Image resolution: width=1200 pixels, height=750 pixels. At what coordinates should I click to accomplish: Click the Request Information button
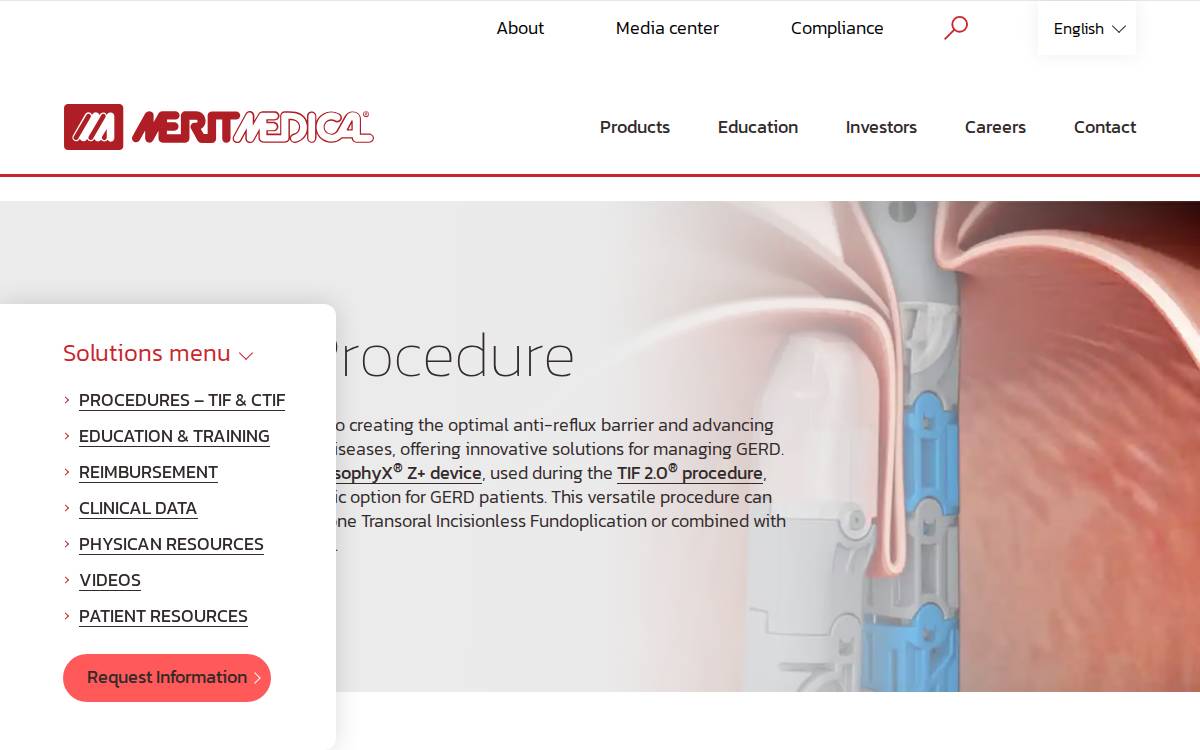click(x=167, y=678)
